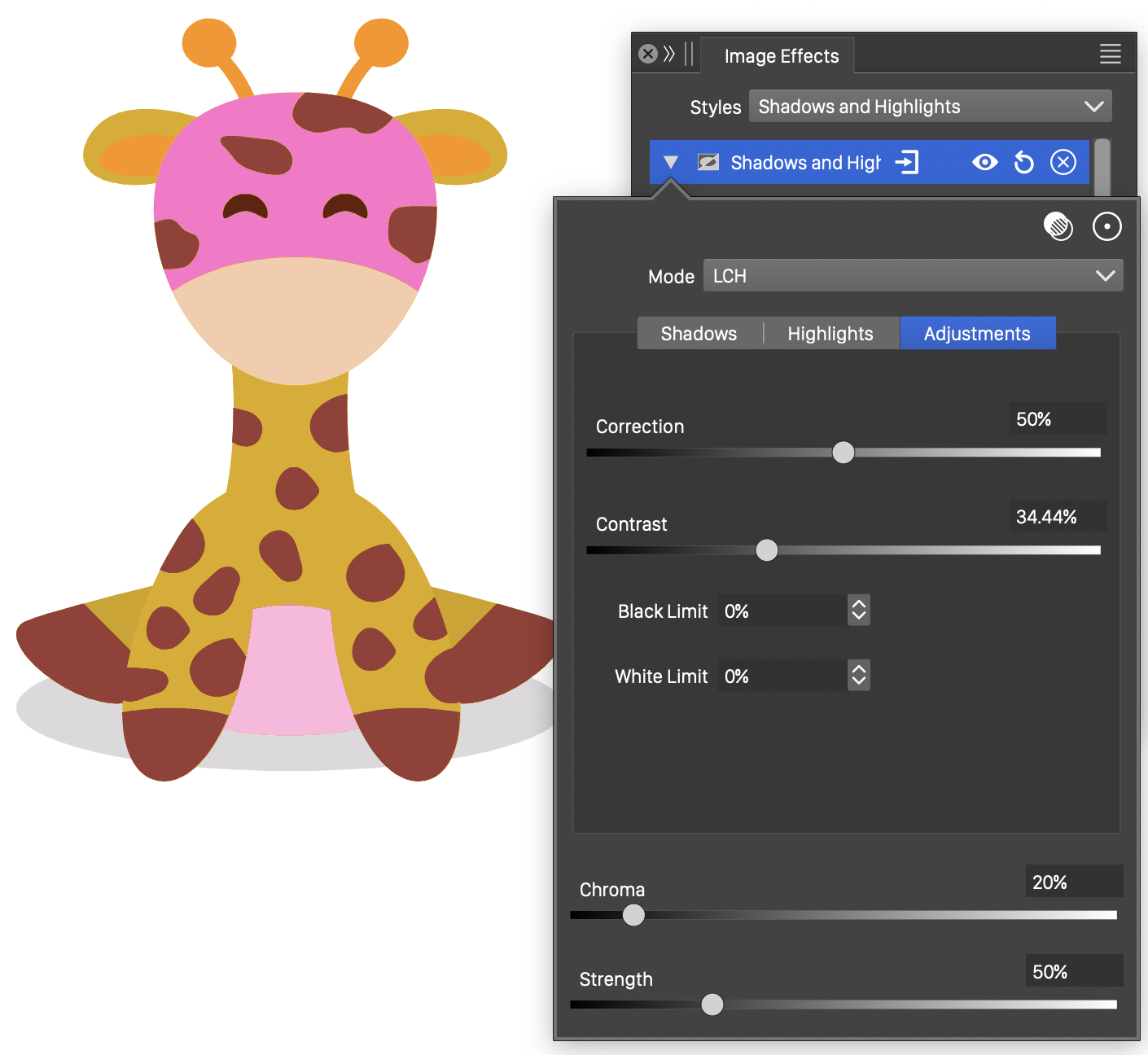The height and width of the screenshot is (1055, 1148).
Task: Select the Adjustments tab
Action: pyautogui.click(x=977, y=334)
